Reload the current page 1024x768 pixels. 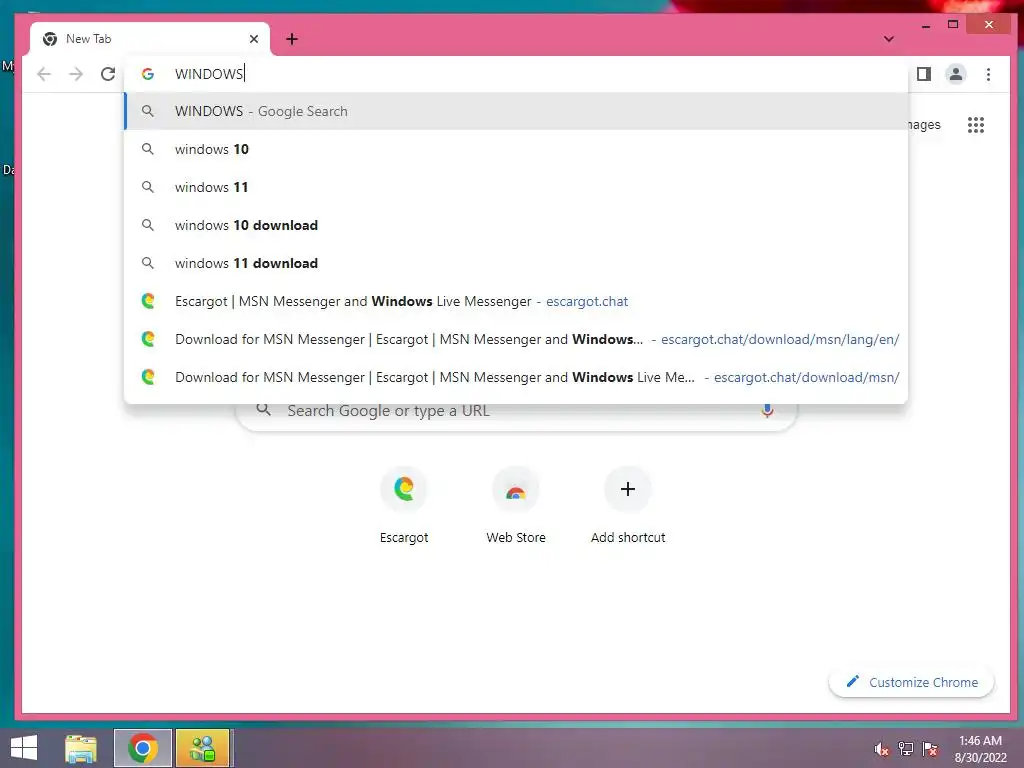(108, 74)
